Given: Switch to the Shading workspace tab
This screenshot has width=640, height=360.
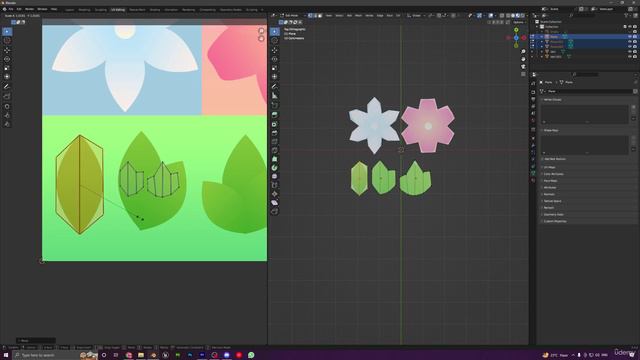Looking at the screenshot, I should click(x=155, y=9).
